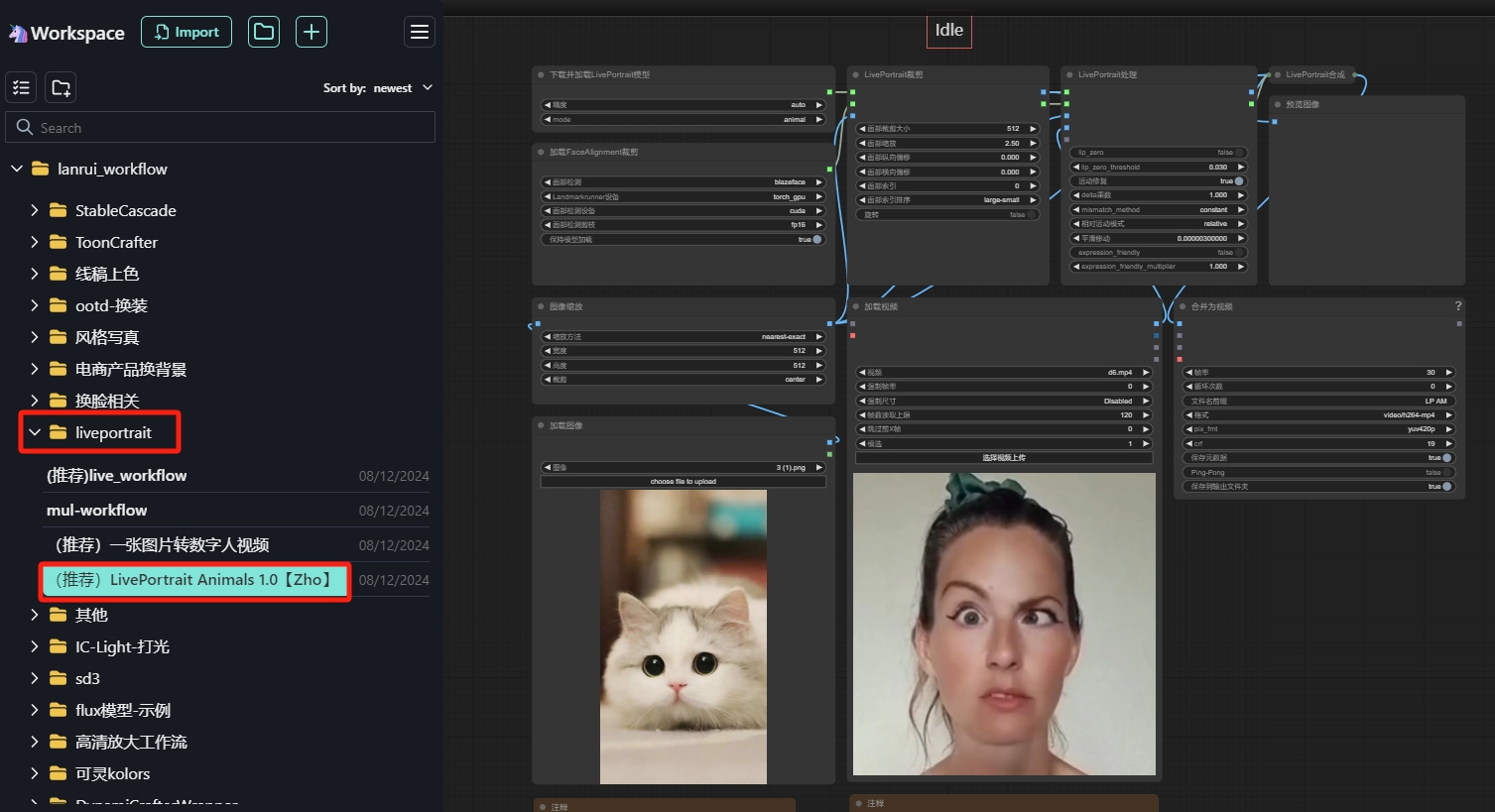Screen dimensions: 1495x812
Task: Click collapse dot on LivePortrait合成 node
Action: (1278, 74)
